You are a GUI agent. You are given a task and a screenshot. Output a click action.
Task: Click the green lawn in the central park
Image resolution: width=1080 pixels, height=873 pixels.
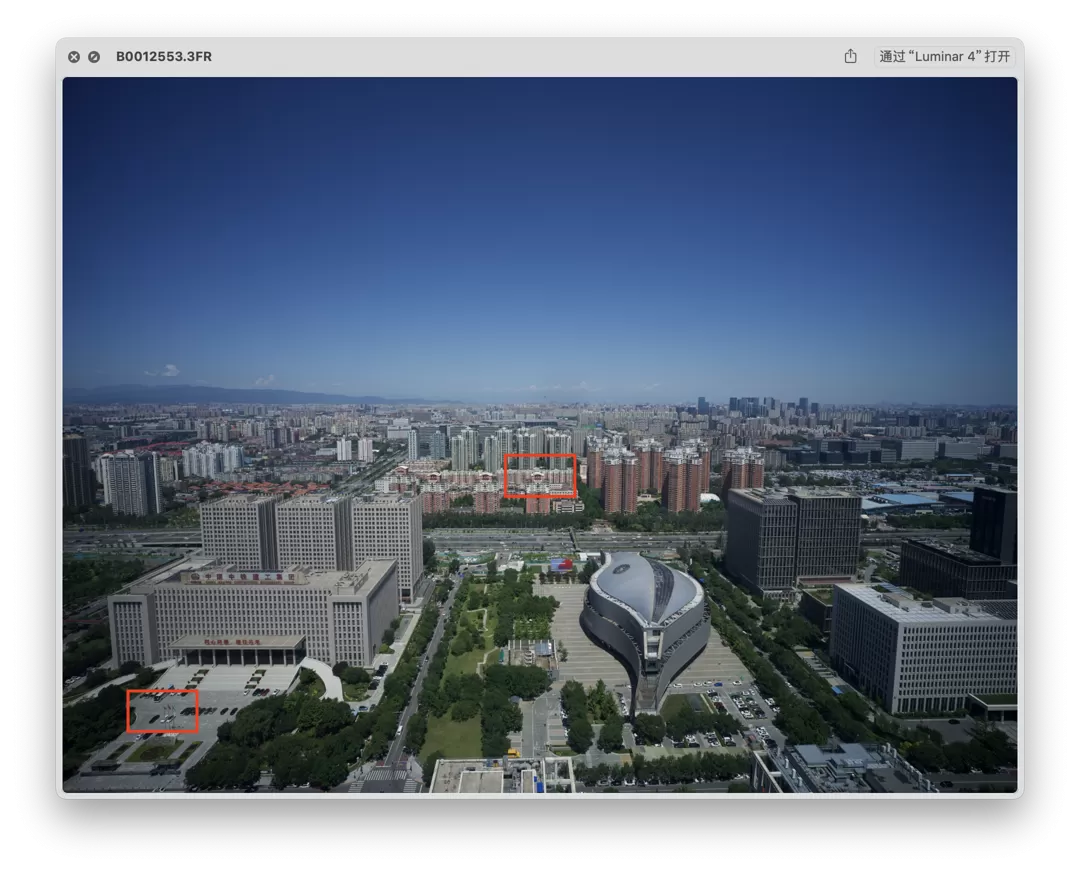[452, 737]
